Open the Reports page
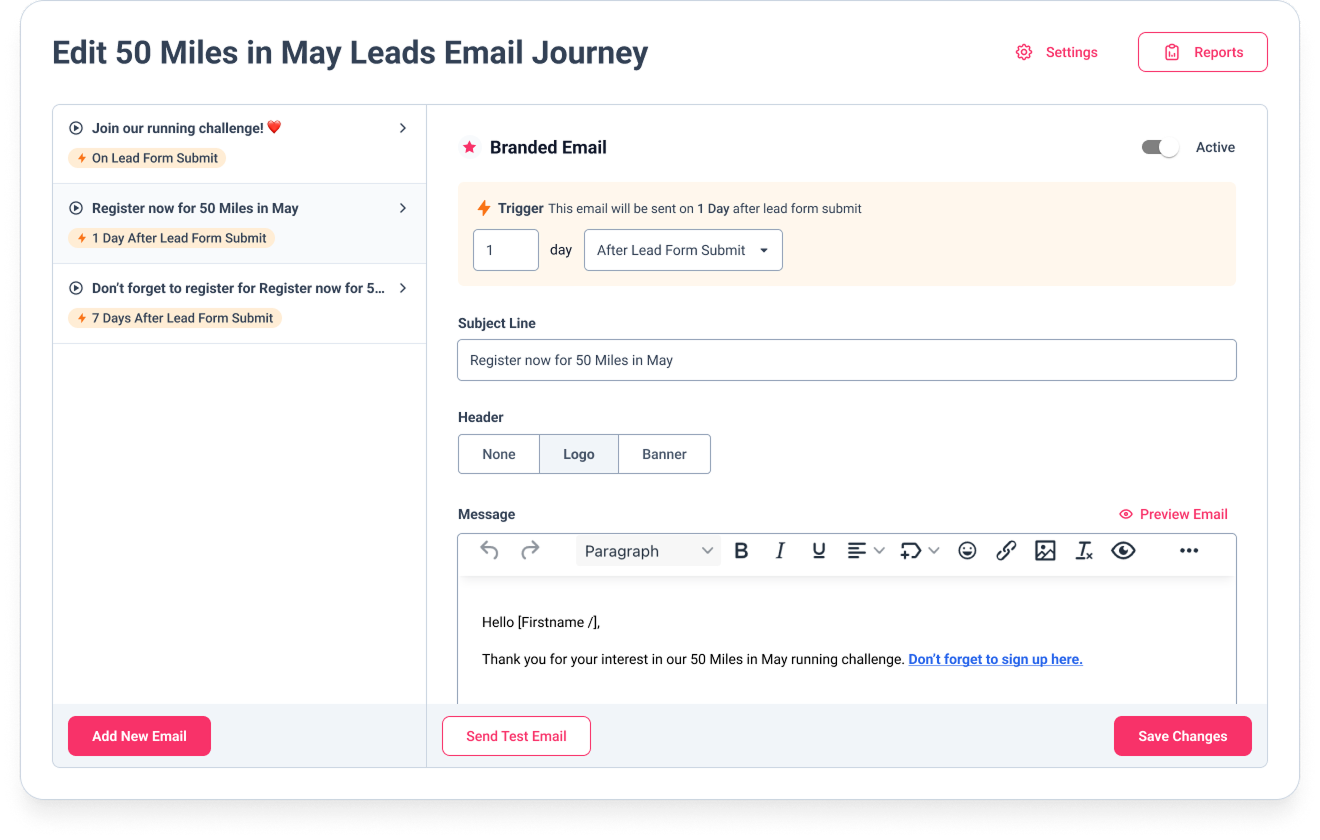The width and height of the screenshot is (1320, 840). [x=1203, y=52]
